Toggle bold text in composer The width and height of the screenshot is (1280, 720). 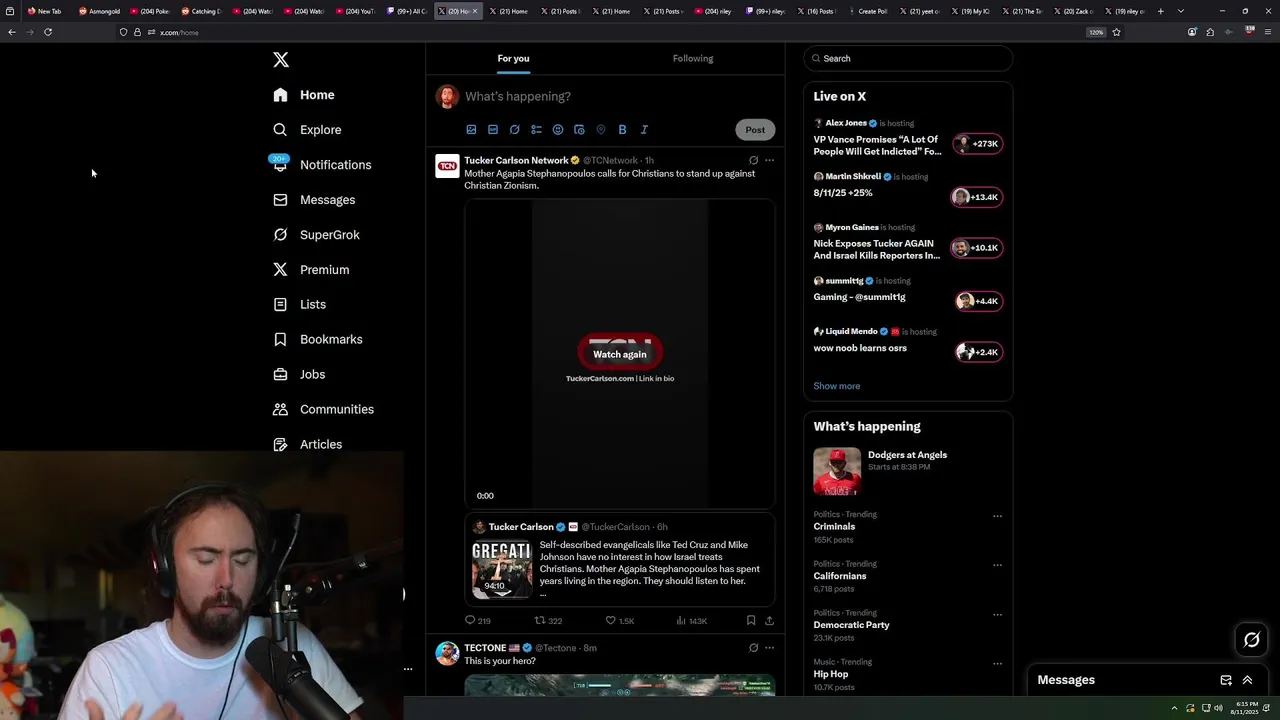622,129
